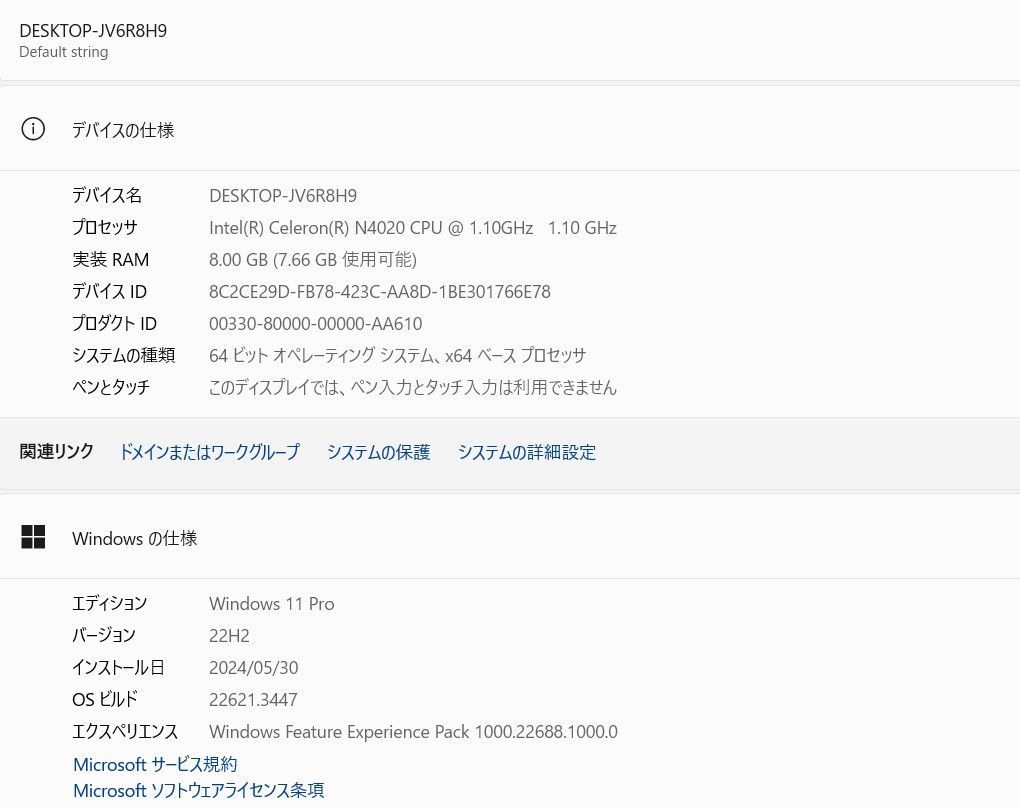Select the Windows 11 Pro edition value
Image resolution: width=1020 pixels, height=808 pixels.
pyautogui.click(x=272, y=603)
